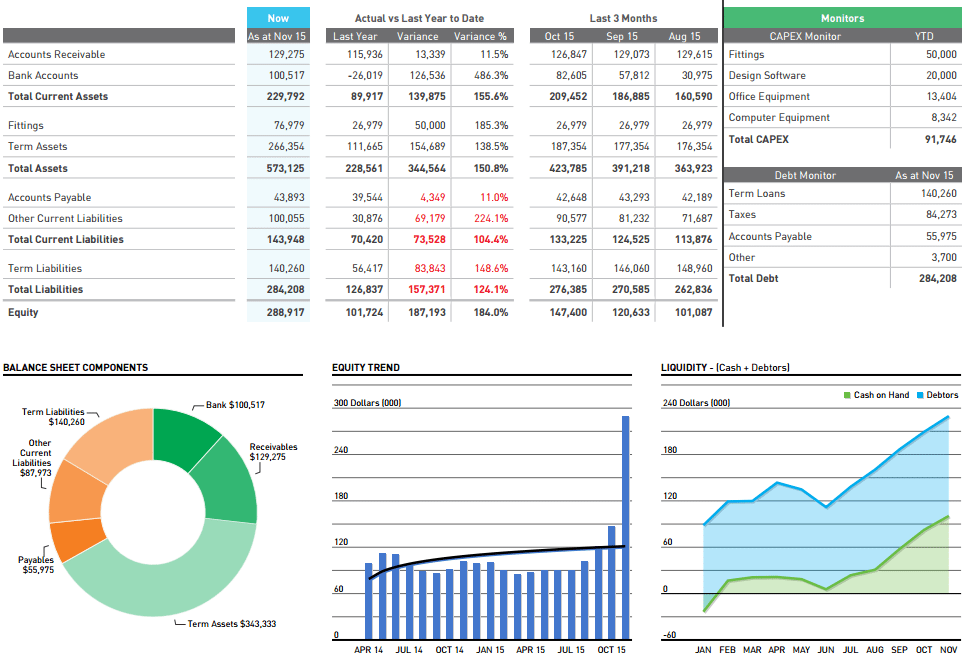Click the Bank Accounts last year value -26,019

[x=365, y=75]
